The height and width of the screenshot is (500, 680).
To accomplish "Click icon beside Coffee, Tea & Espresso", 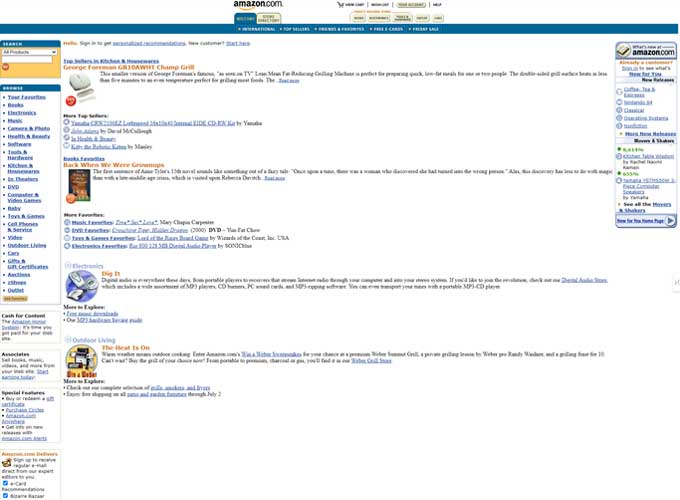I will 619,92.
